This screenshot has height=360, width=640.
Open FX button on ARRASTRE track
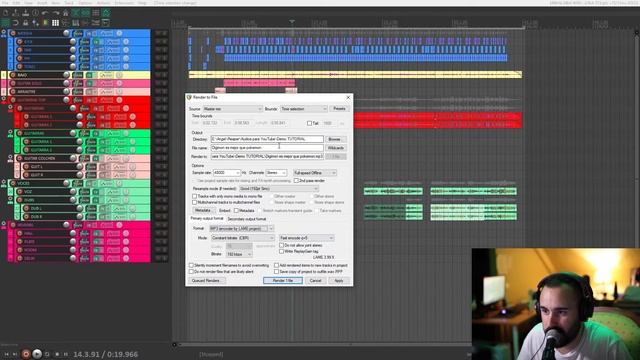[78, 92]
